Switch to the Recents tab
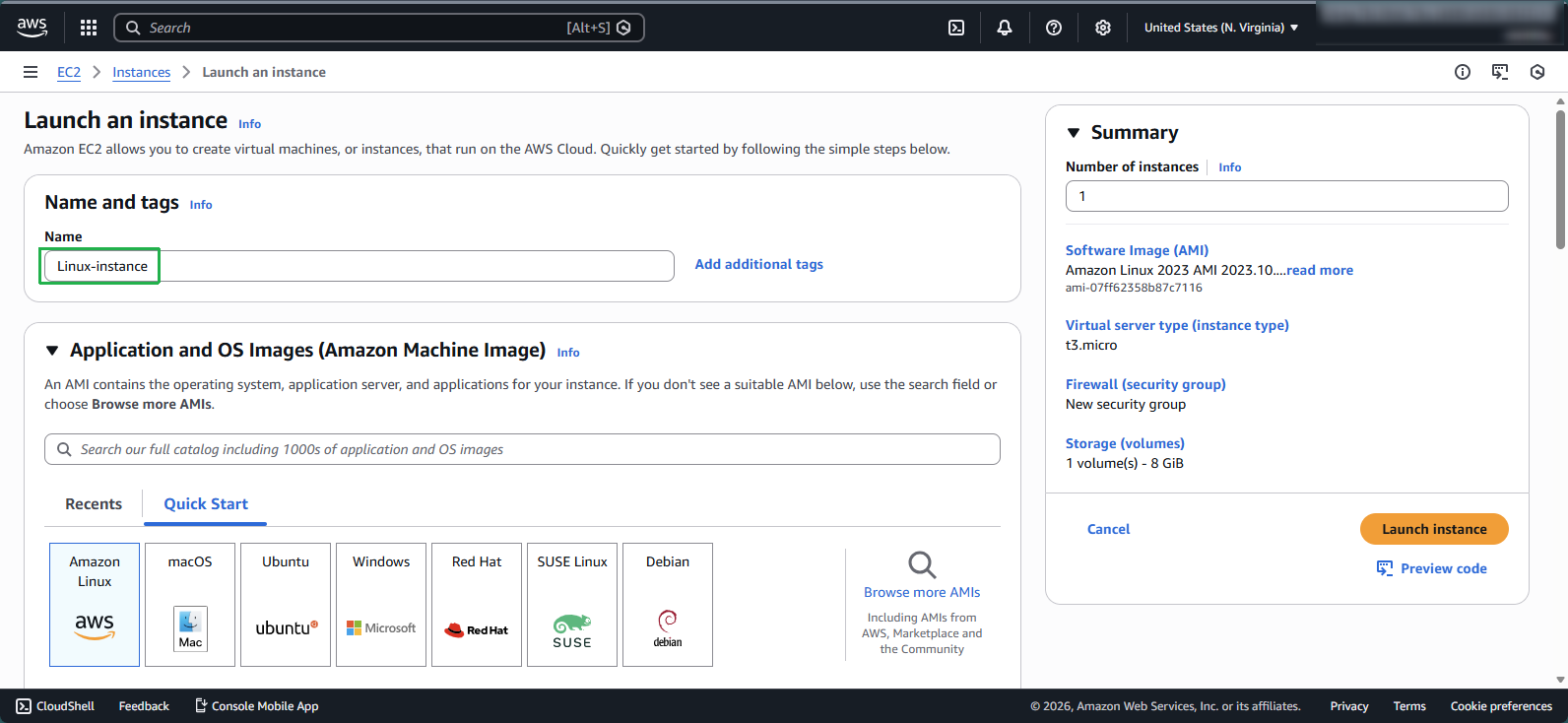Viewport: 1568px width, 723px height. [x=94, y=504]
